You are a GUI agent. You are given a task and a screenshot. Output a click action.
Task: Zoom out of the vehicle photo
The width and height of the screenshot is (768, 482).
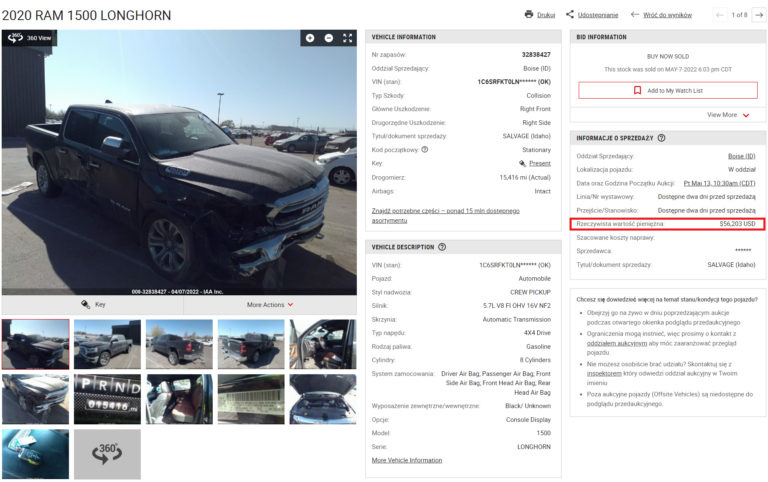click(329, 38)
